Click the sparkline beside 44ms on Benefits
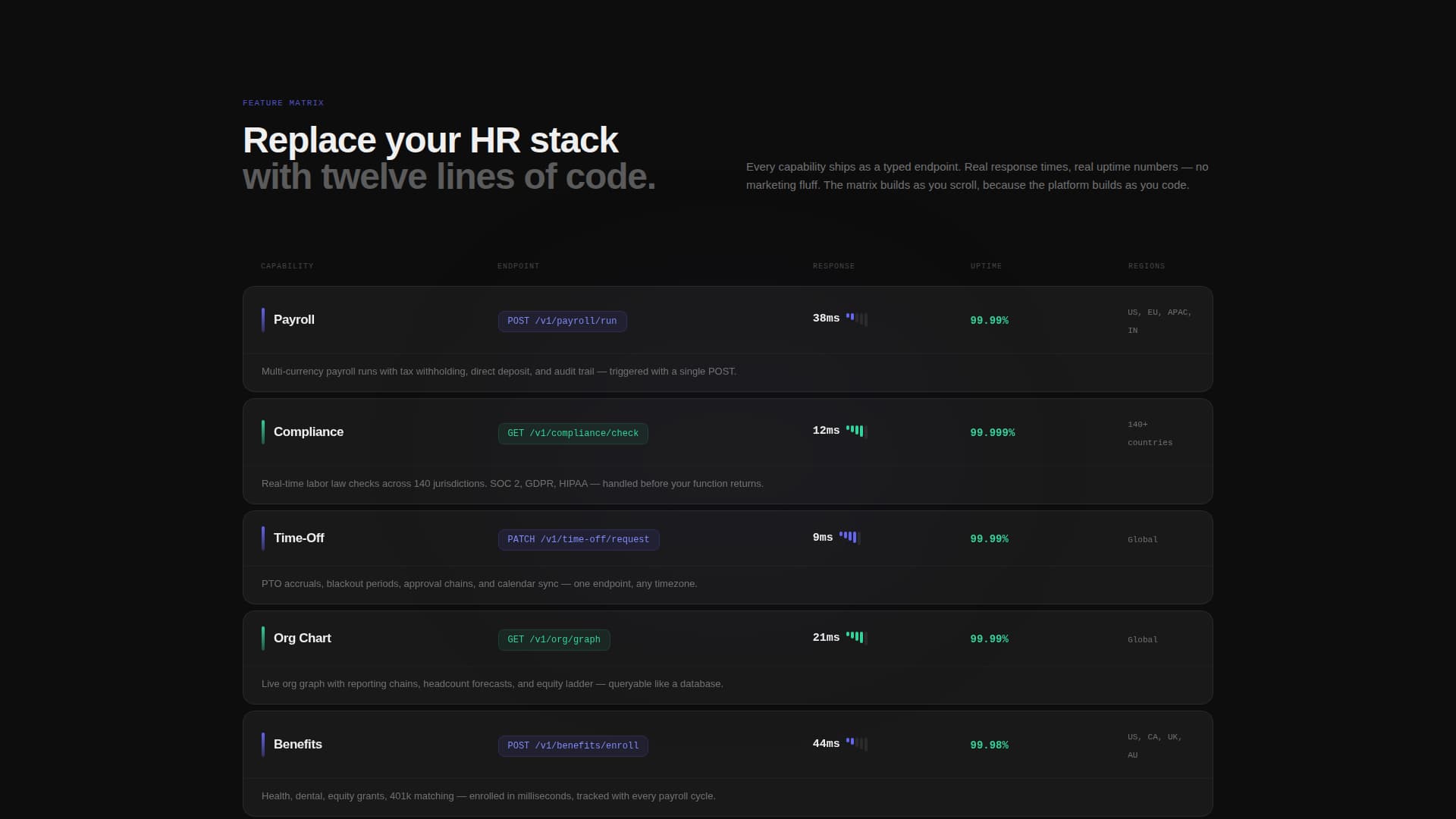Image resolution: width=1456 pixels, height=819 pixels. [858, 743]
